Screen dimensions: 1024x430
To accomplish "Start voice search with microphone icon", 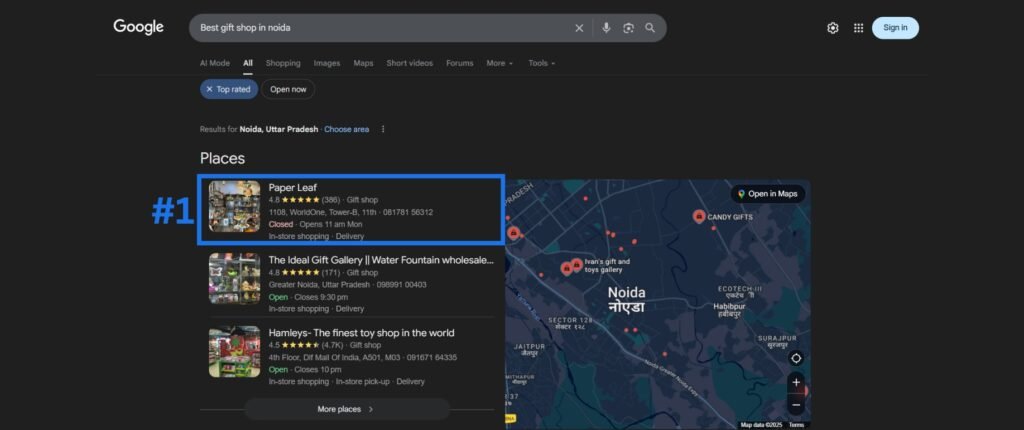I will (x=606, y=28).
